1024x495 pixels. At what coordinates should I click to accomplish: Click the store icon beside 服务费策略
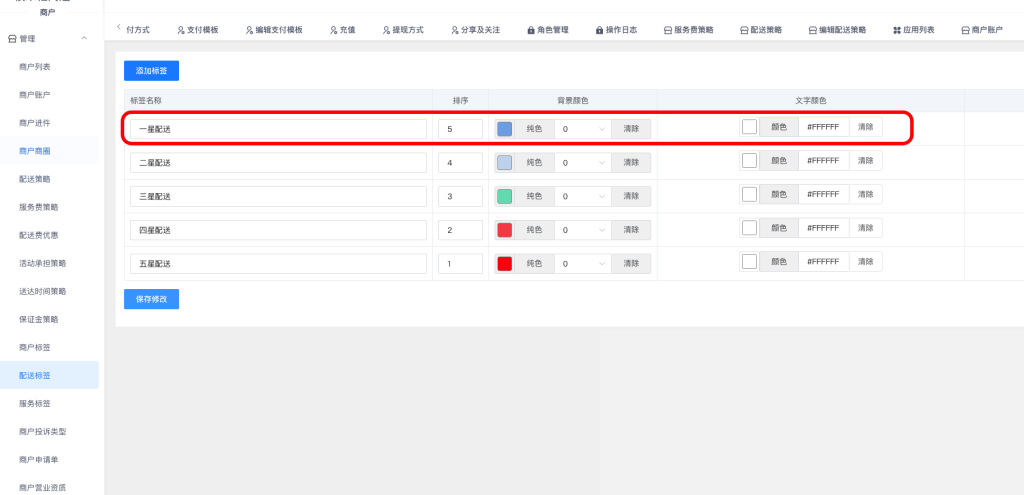click(668, 30)
